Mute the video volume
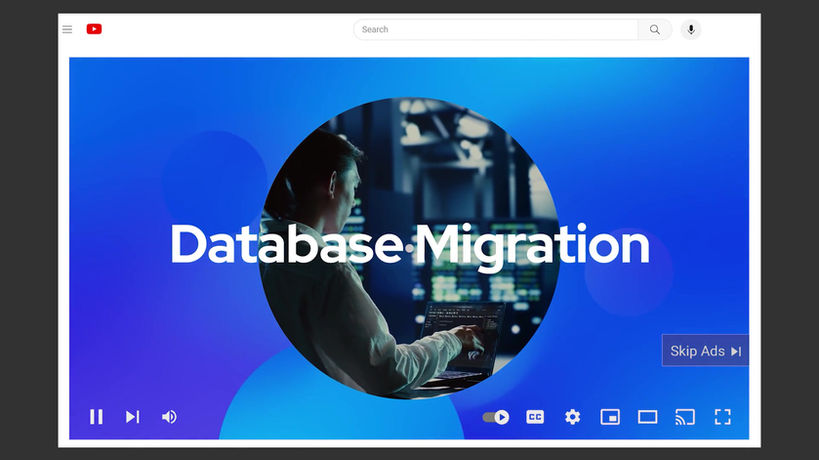This screenshot has height=460, width=819. tap(169, 417)
